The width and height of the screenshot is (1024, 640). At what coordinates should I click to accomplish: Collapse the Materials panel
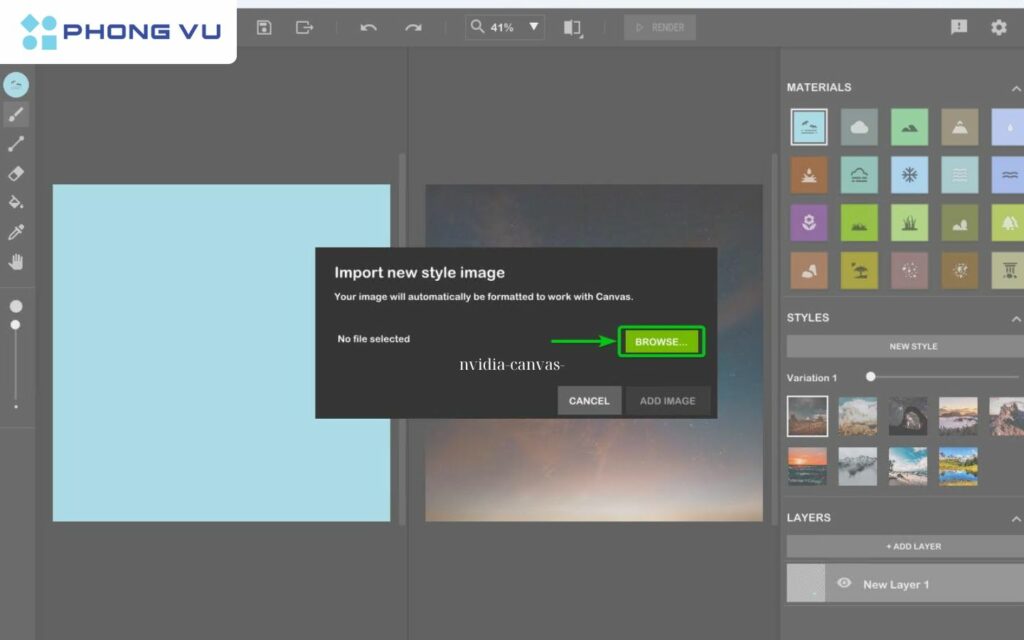click(x=1016, y=87)
